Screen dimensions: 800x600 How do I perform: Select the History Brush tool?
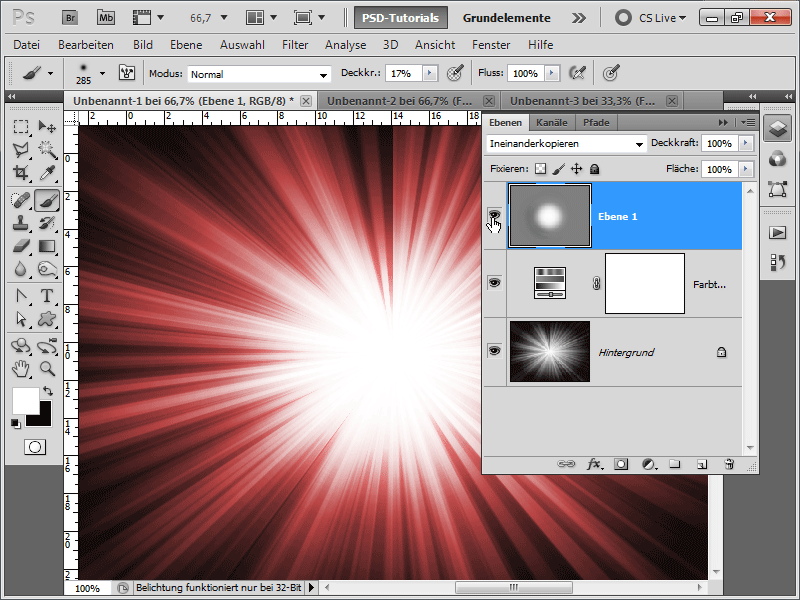[x=47, y=223]
